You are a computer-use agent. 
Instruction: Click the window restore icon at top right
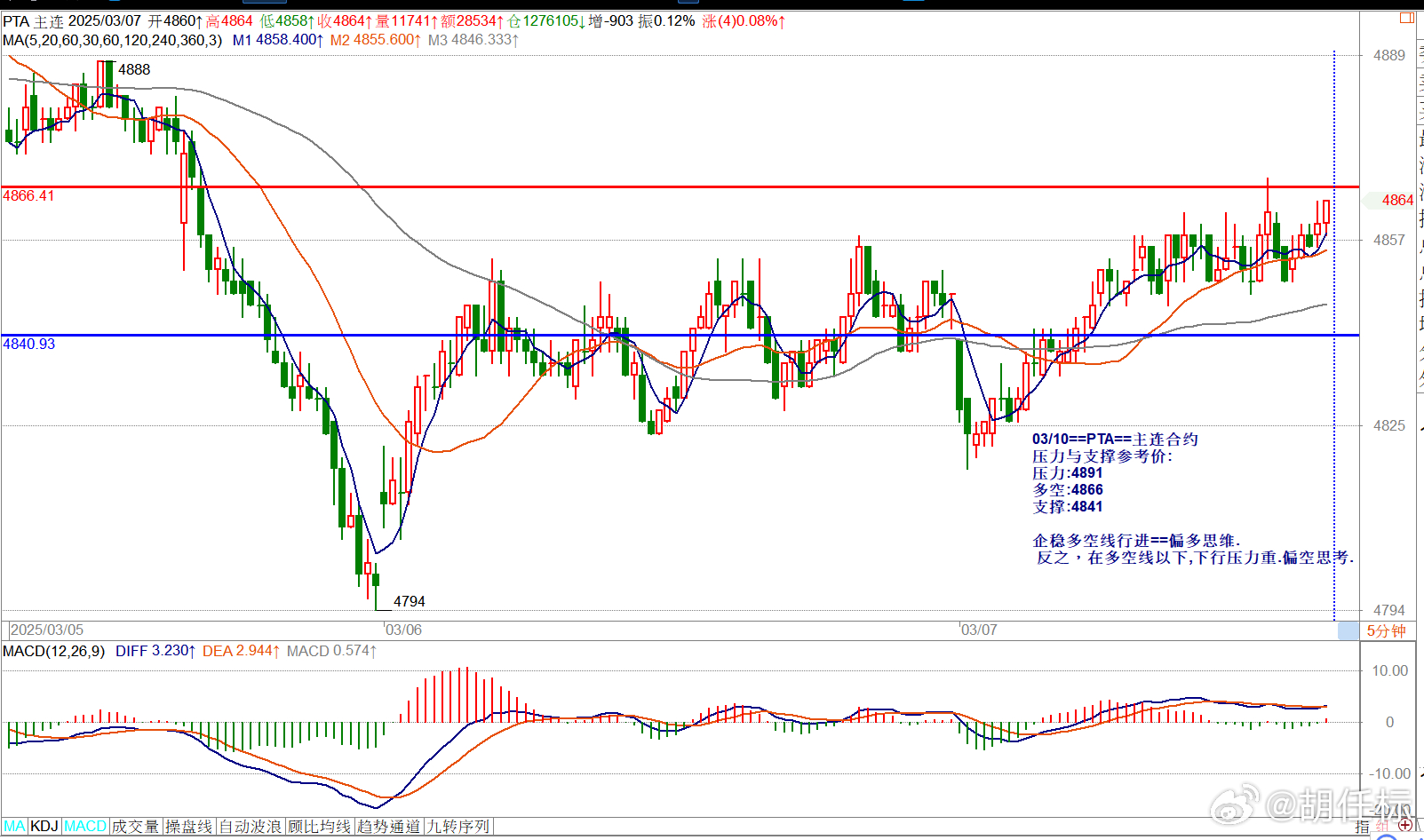pos(1407,18)
